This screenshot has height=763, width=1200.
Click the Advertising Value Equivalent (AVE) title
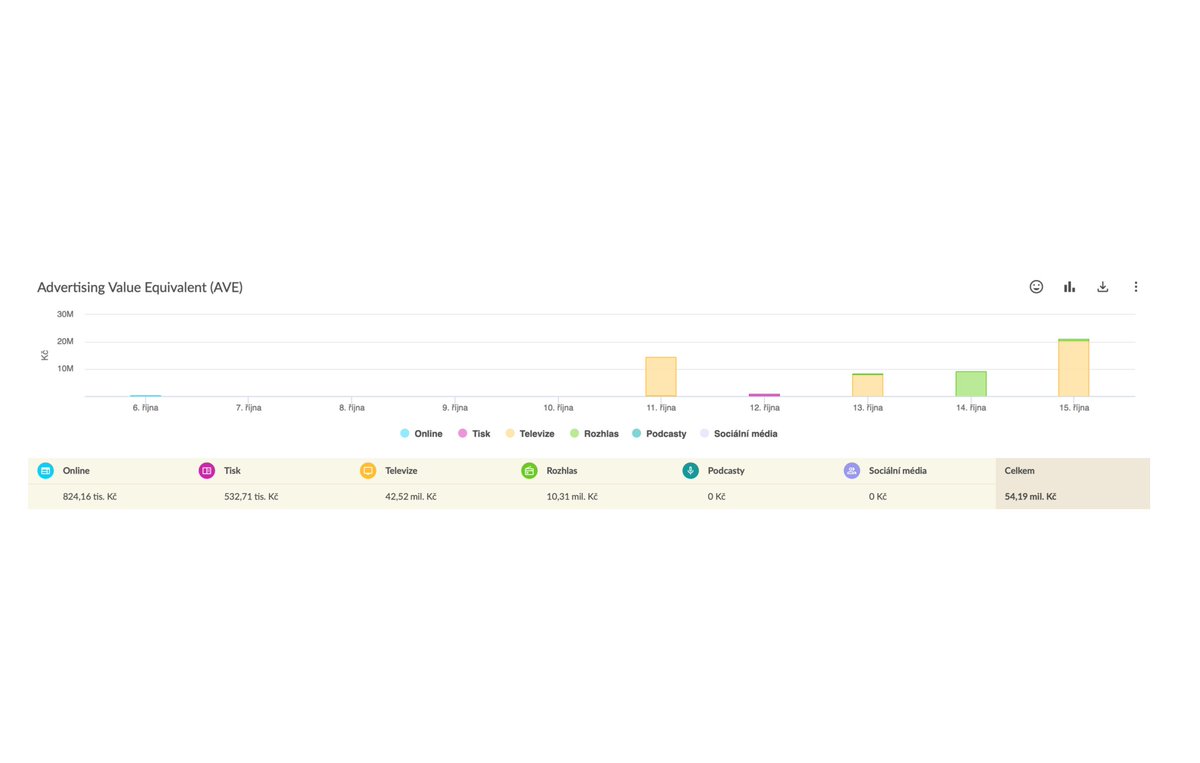(140, 287)
